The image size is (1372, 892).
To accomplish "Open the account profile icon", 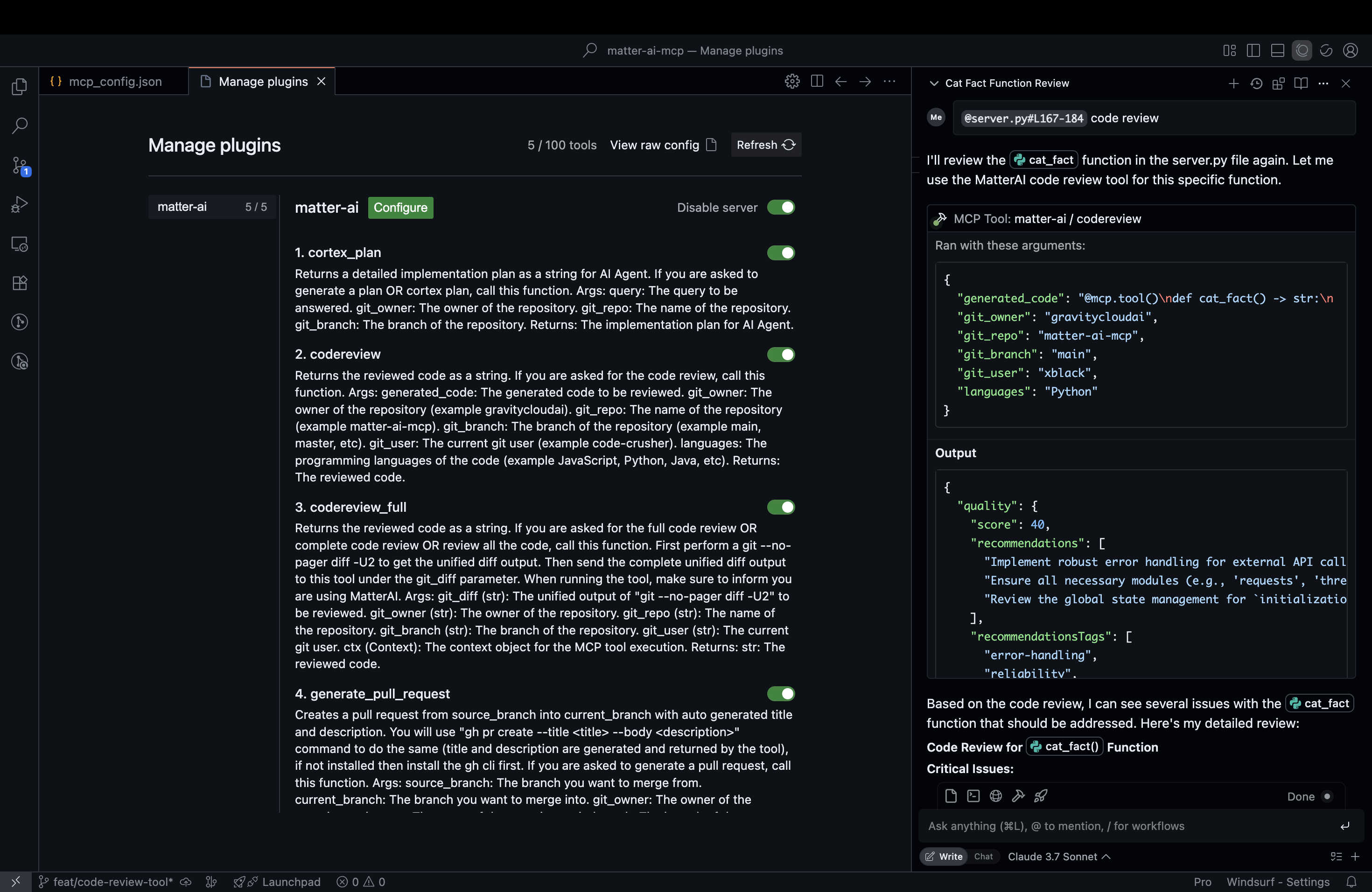I will pos(1350,51).
